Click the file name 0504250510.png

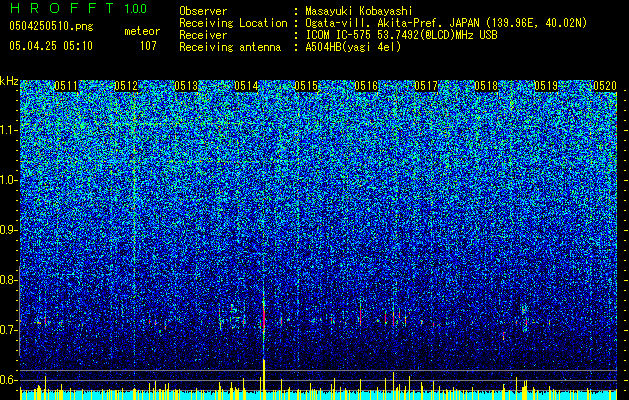51,26
